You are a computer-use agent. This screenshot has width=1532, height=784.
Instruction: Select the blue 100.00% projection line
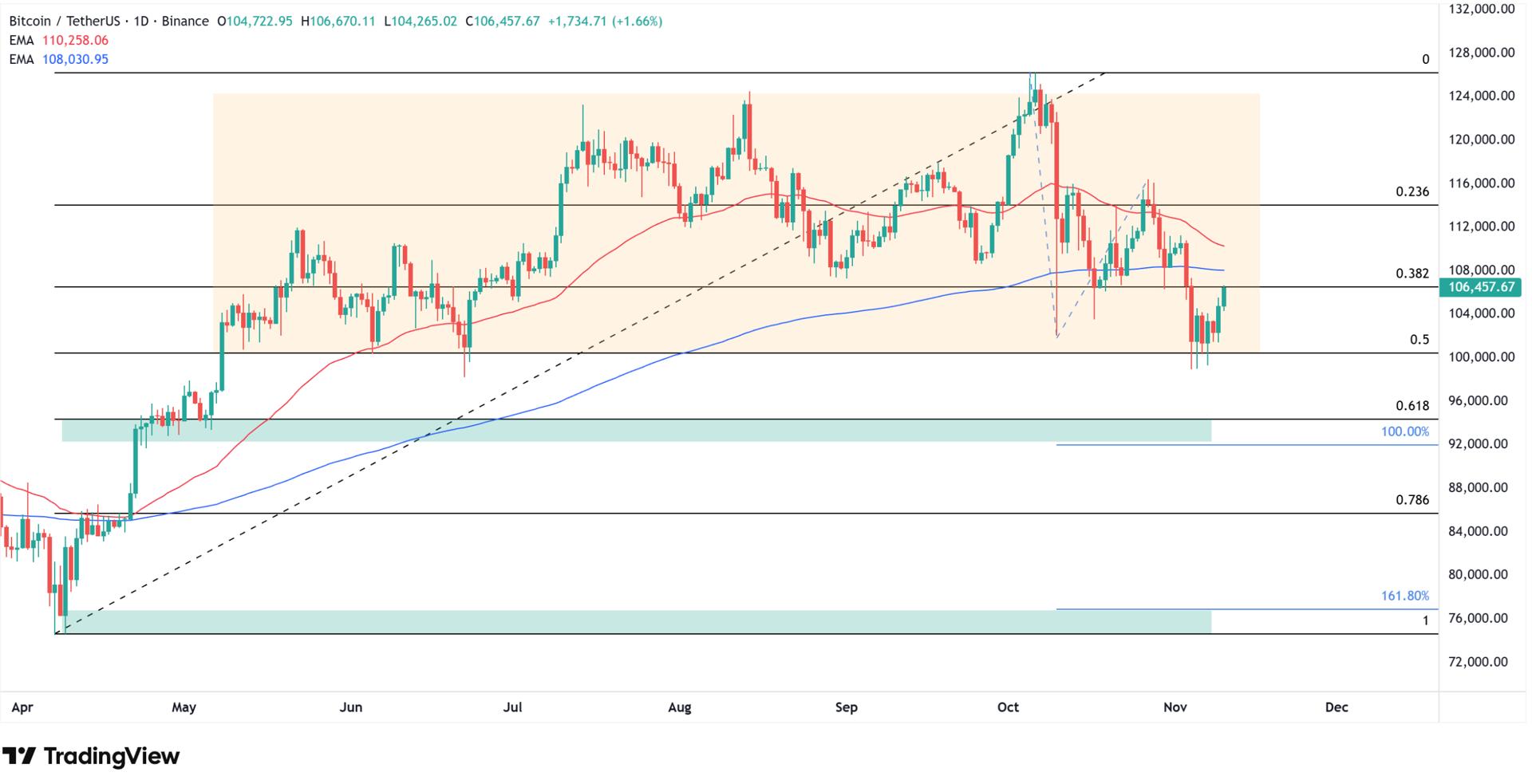[1197, 444]
